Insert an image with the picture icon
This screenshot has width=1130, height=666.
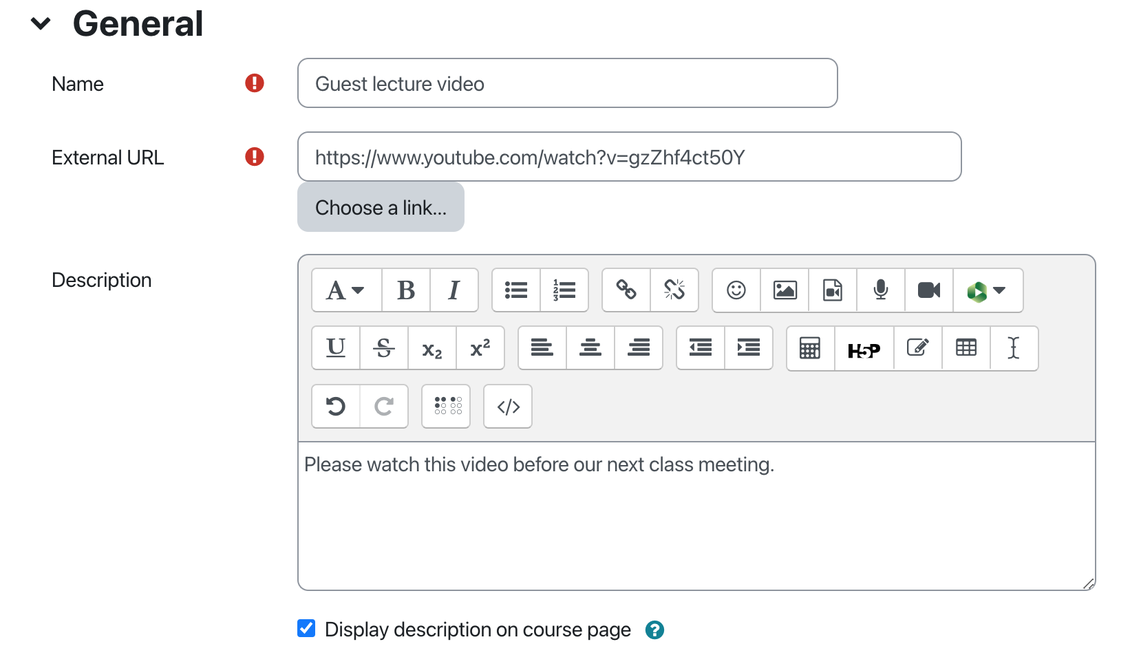click(784, 290)
